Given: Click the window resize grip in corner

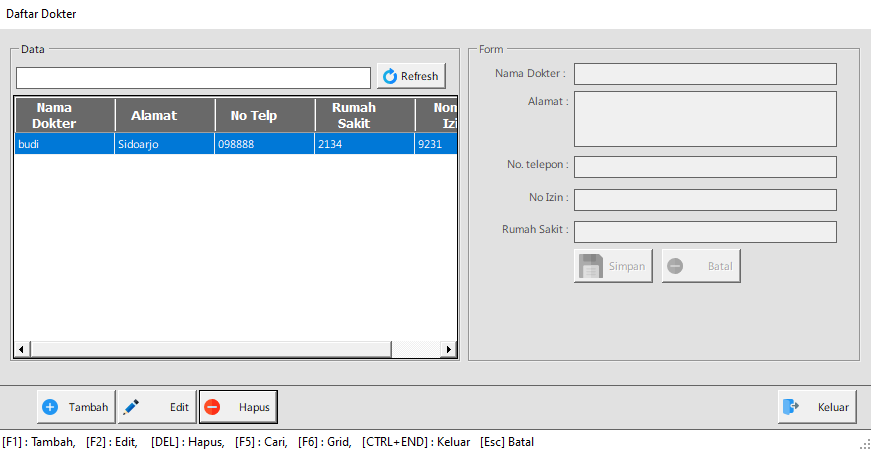Looking at the screenshot, I should [x=865, y=444].
